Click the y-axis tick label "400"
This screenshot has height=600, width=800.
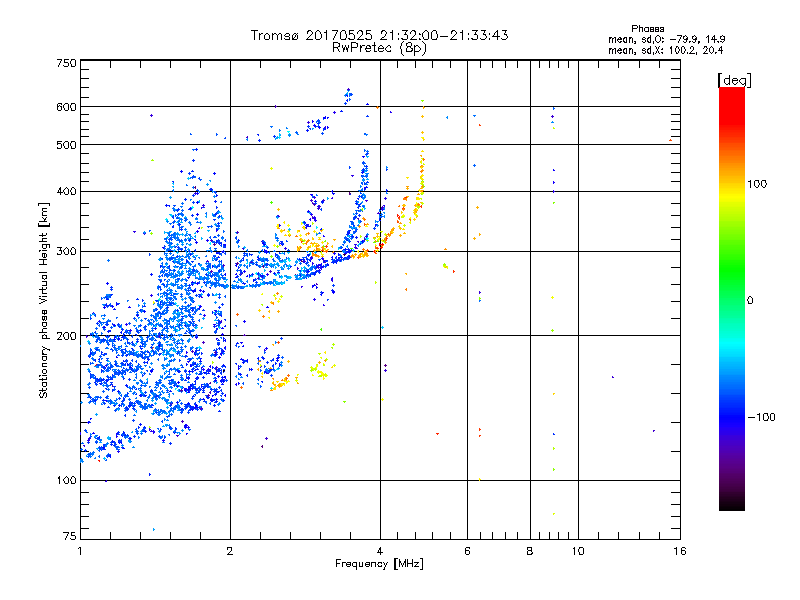[66, 192]
